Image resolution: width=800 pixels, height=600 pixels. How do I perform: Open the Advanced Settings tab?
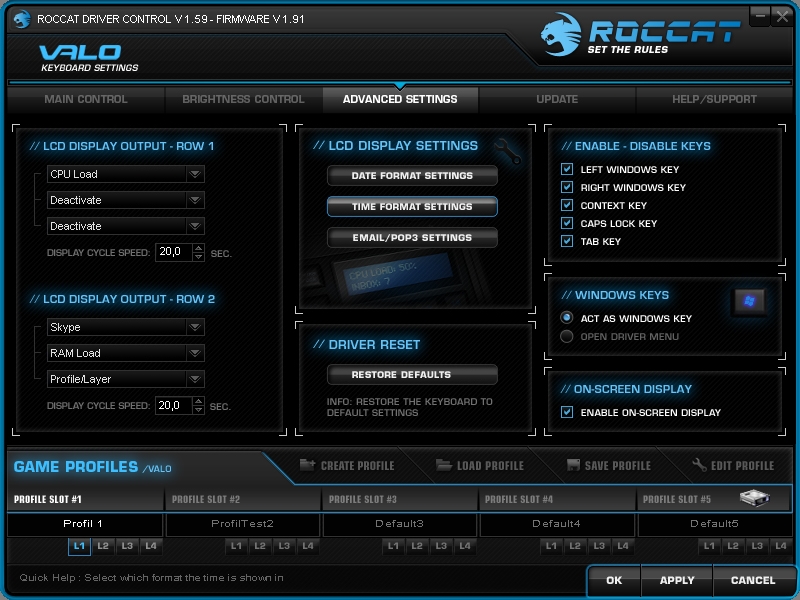point(400,99)
